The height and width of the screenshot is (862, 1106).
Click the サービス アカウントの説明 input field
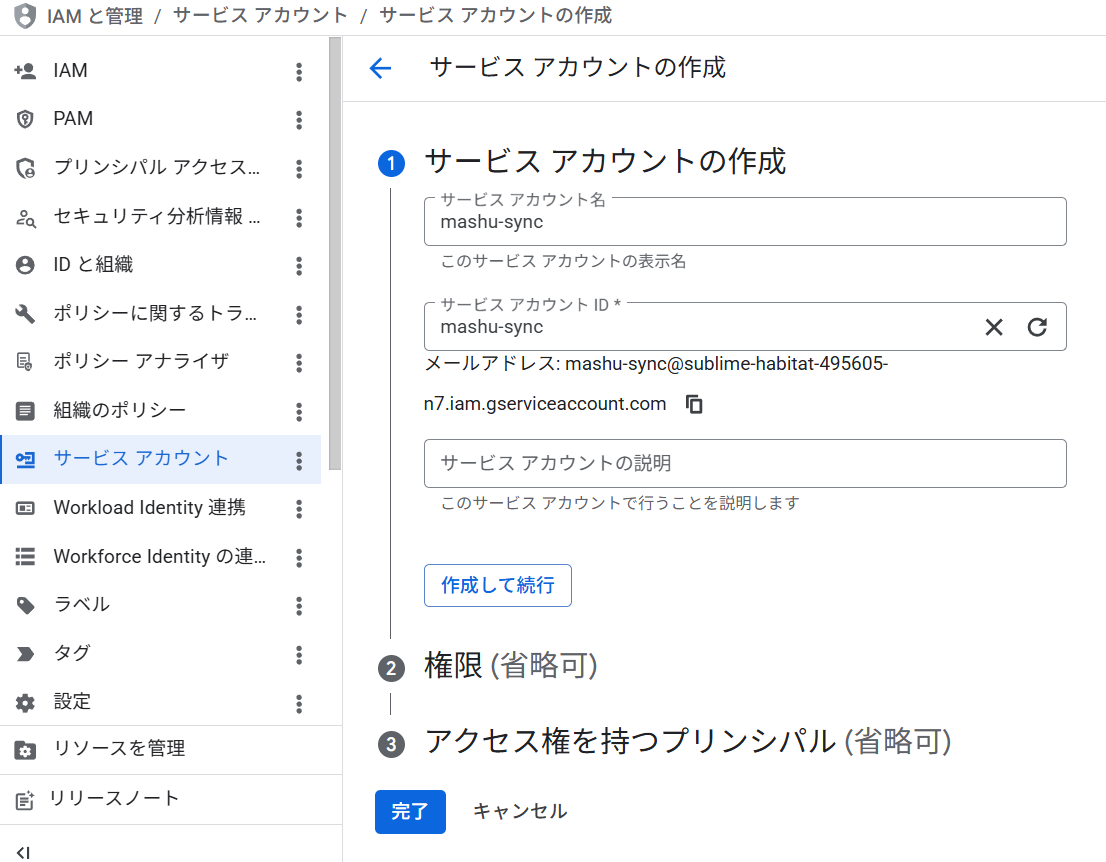point(745,463)
